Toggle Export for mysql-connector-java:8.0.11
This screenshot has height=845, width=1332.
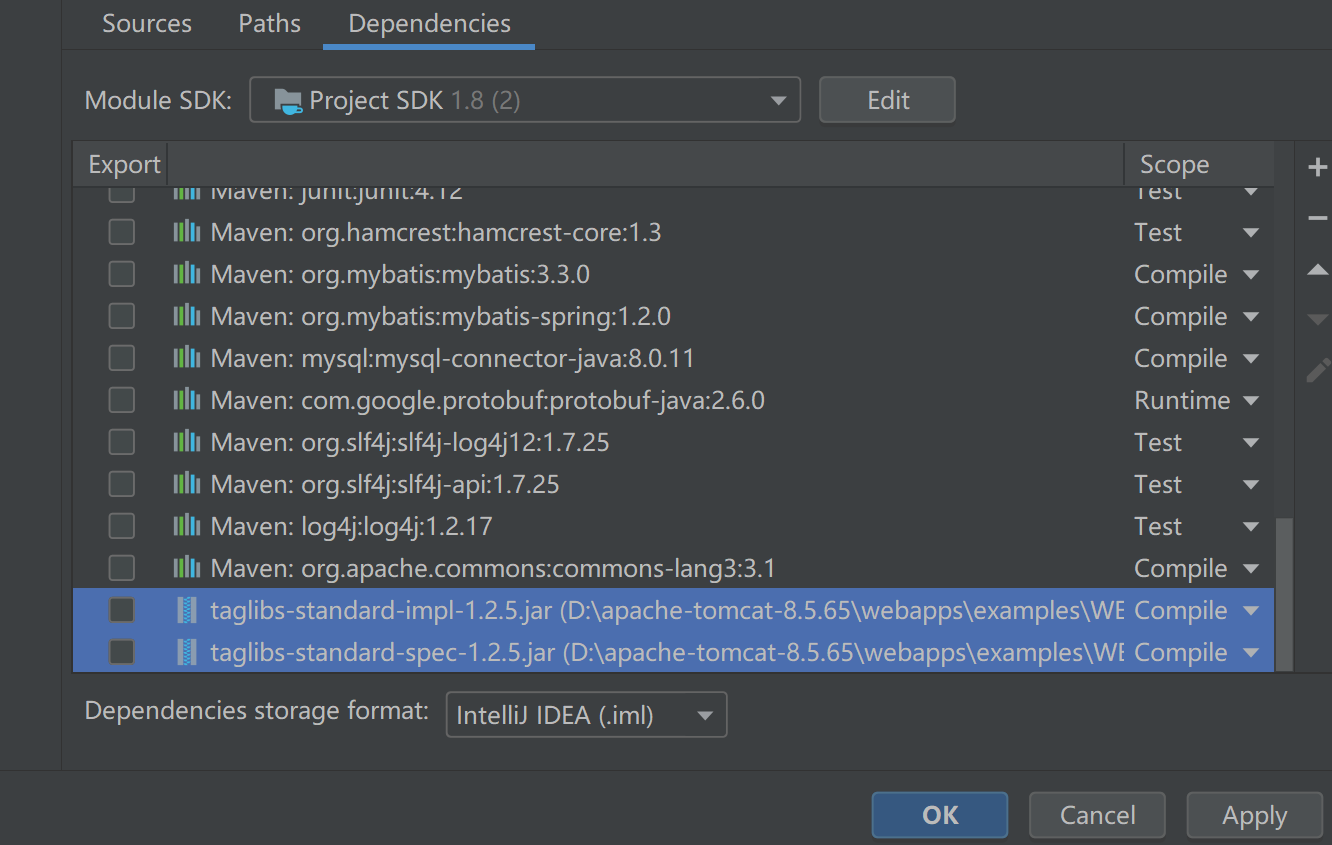tap(121, 358)
